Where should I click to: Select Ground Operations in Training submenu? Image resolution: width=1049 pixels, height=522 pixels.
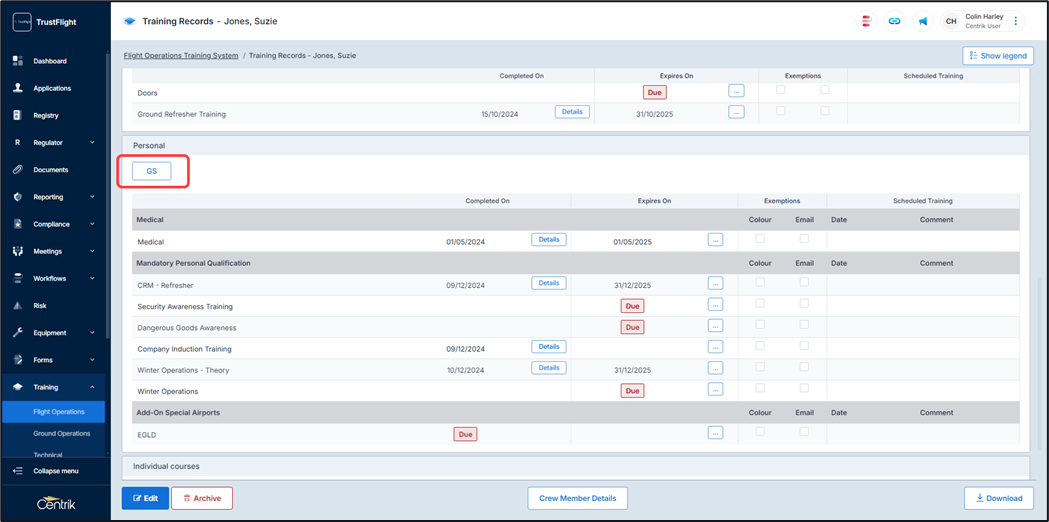[x=62, y=434]
